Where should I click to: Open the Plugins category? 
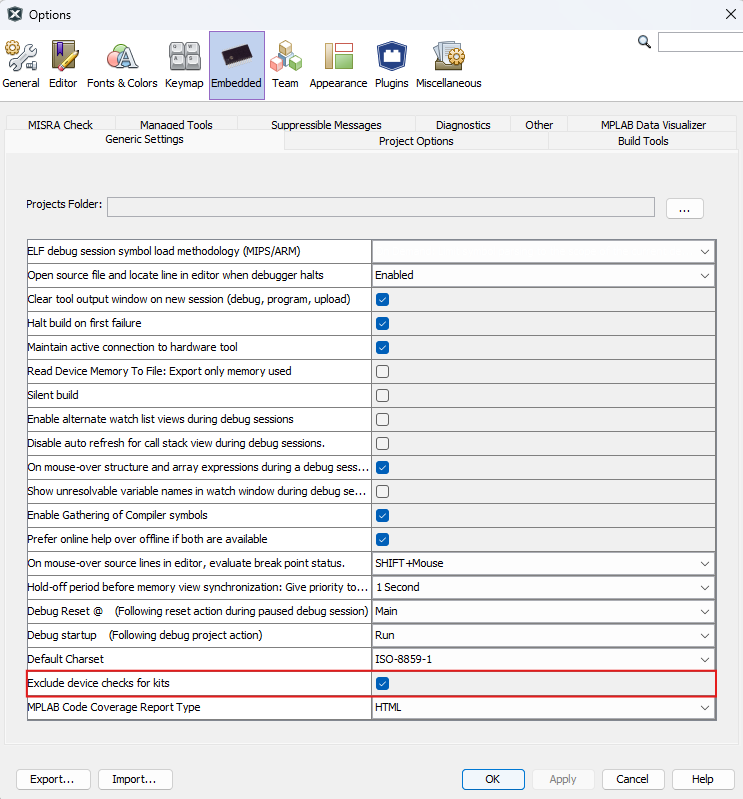pyautogui.click(x=391, y=64)
